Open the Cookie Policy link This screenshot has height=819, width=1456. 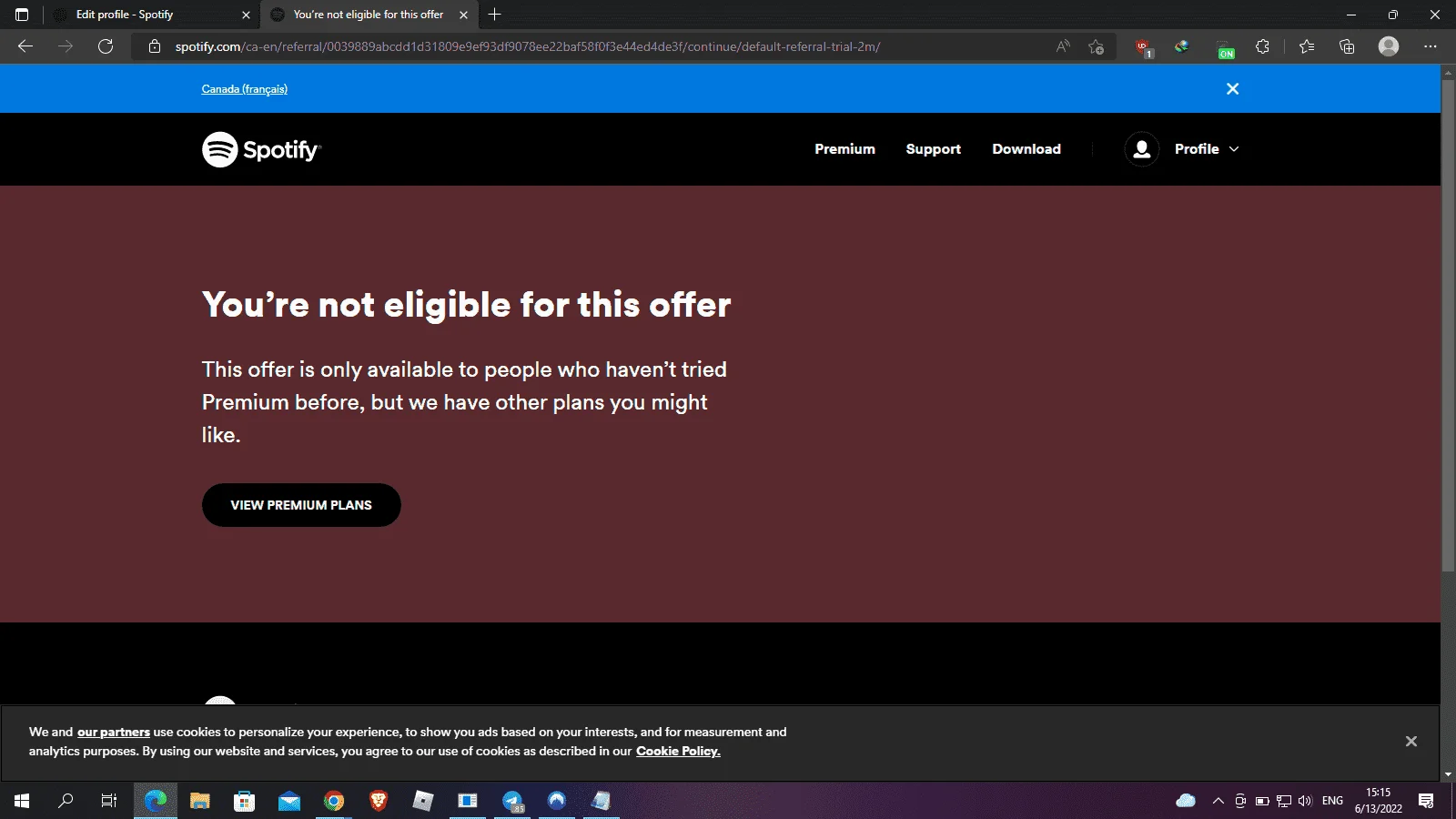click(678, 751)
